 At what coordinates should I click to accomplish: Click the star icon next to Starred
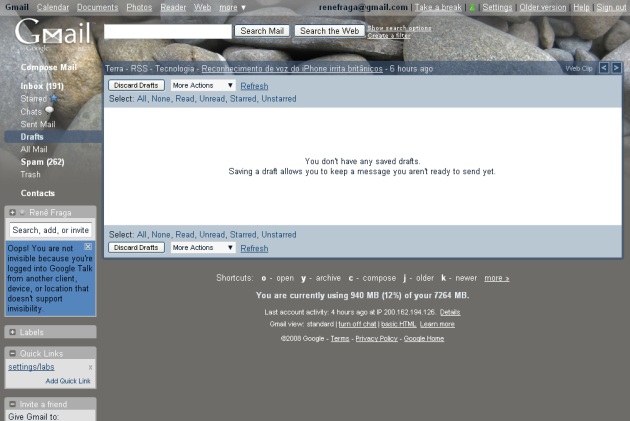point(54,98)
